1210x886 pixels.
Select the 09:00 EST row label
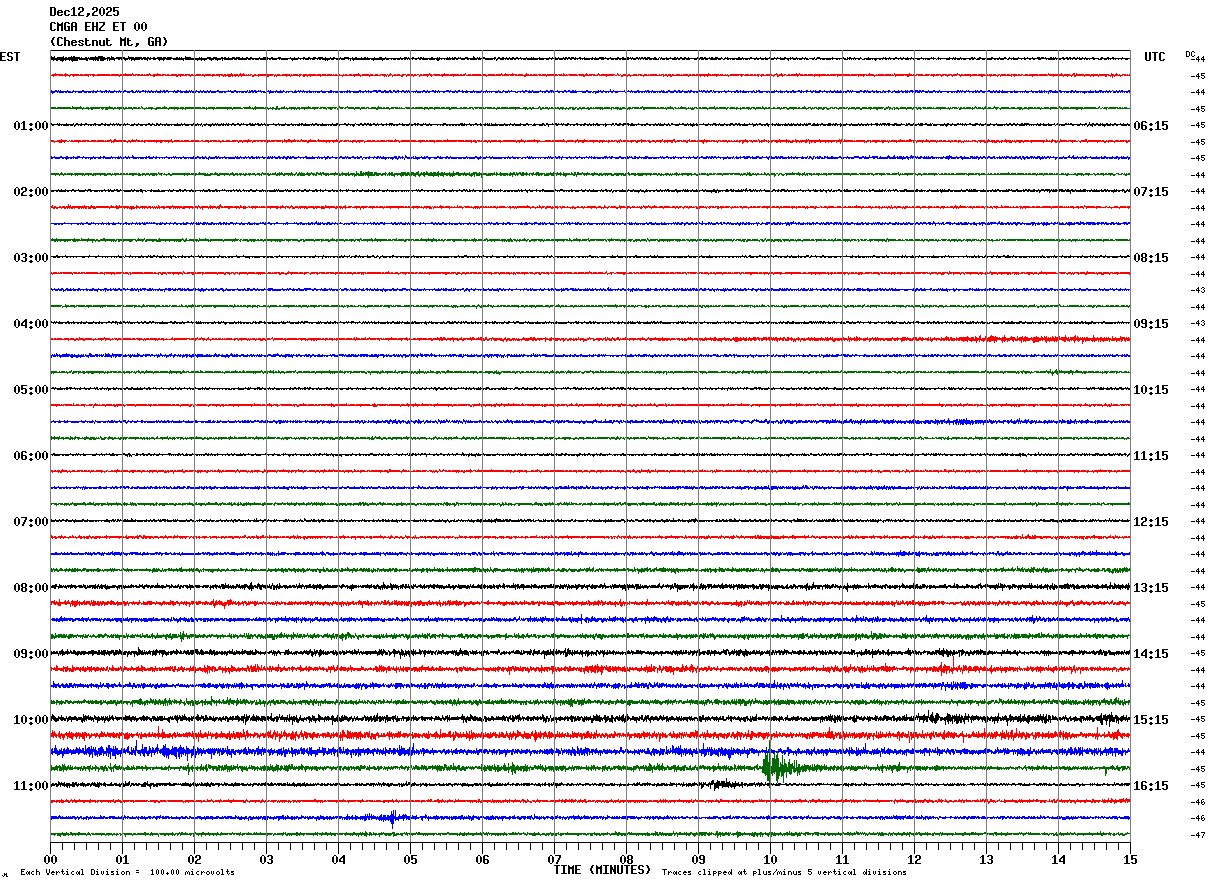31,654
